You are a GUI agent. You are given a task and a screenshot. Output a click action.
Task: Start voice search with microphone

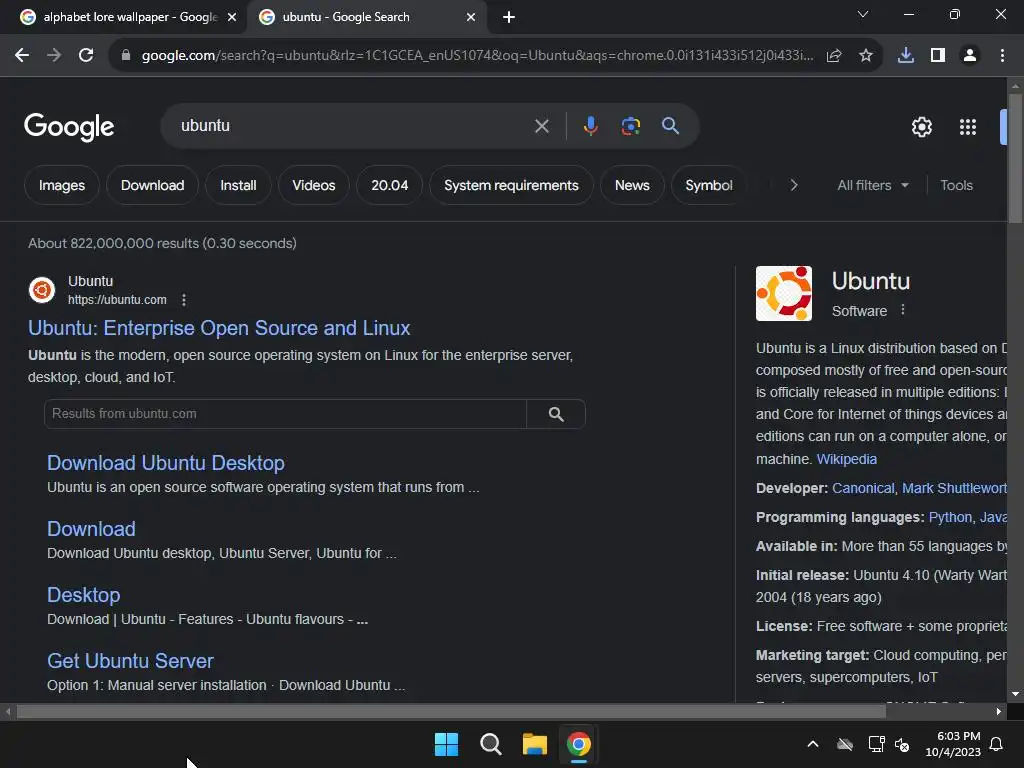pos(590,125)
